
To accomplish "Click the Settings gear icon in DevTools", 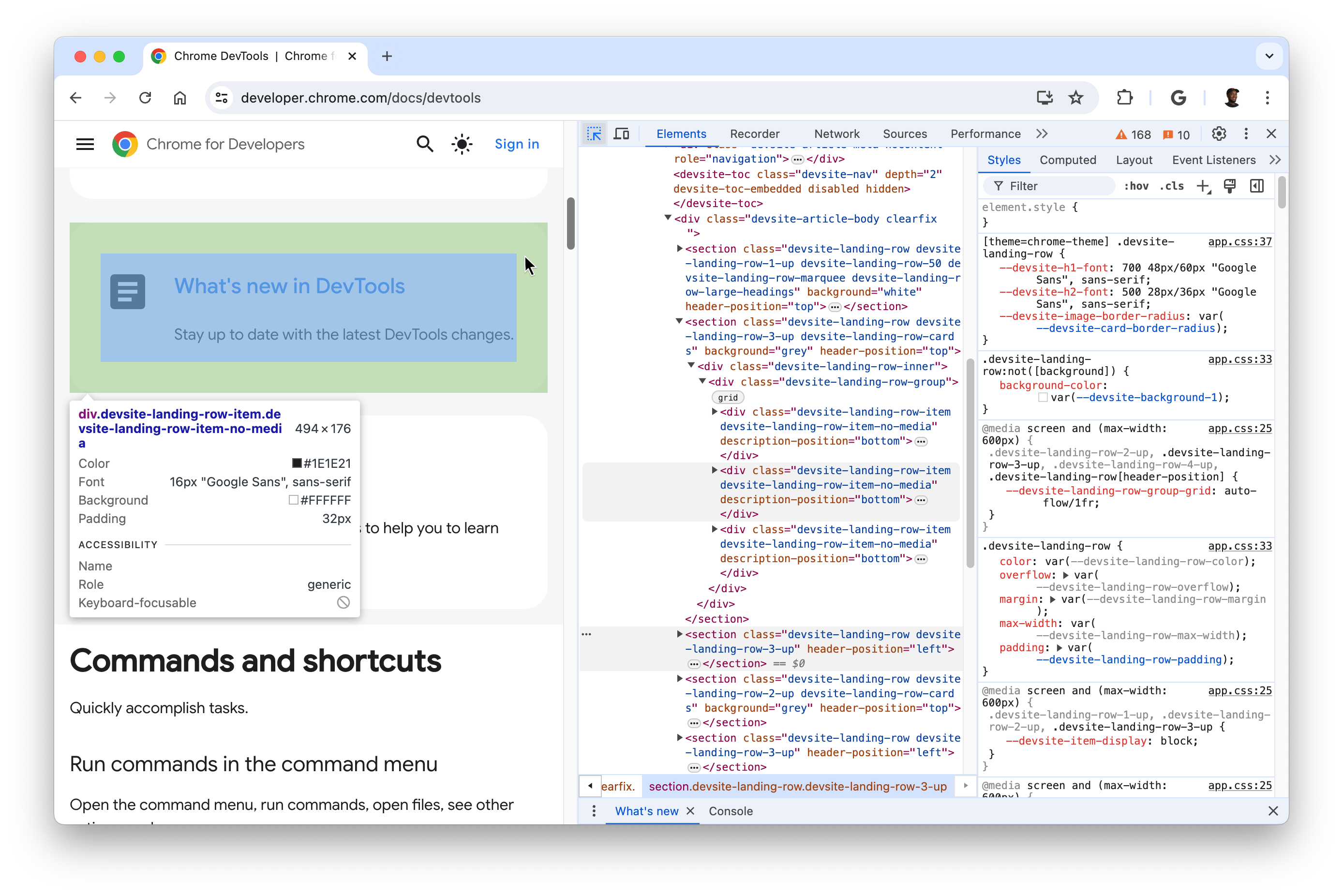I will pyautogui.click(x=1220, y=134).
